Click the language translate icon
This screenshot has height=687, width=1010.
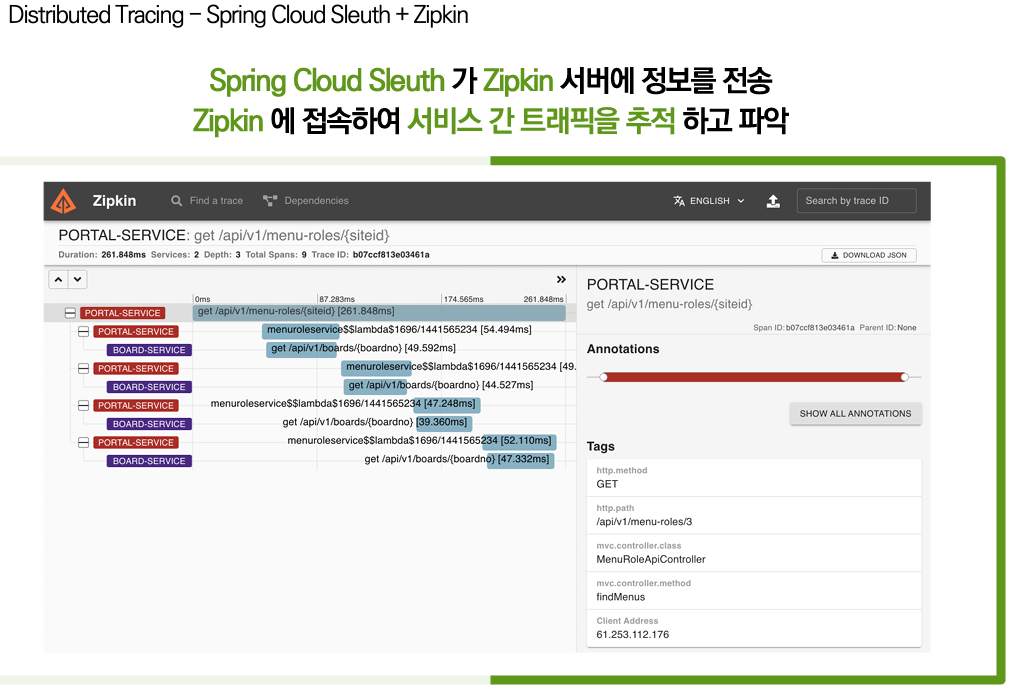[679, 201]
